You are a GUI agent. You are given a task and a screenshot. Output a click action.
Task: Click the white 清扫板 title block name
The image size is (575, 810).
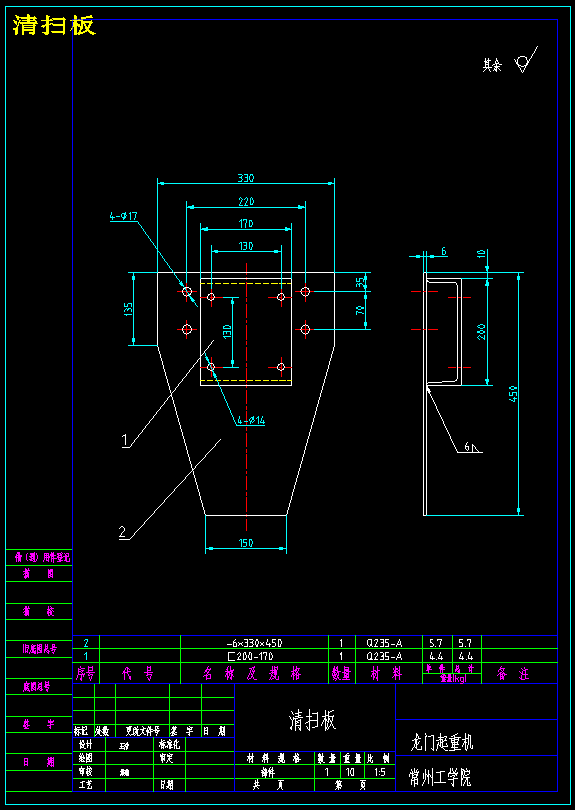point(312,720)
